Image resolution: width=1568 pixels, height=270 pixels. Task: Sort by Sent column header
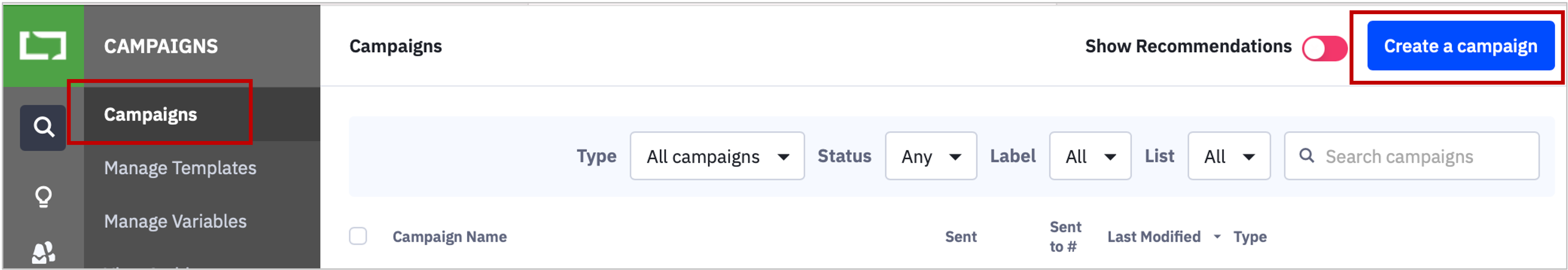[961, 237]
